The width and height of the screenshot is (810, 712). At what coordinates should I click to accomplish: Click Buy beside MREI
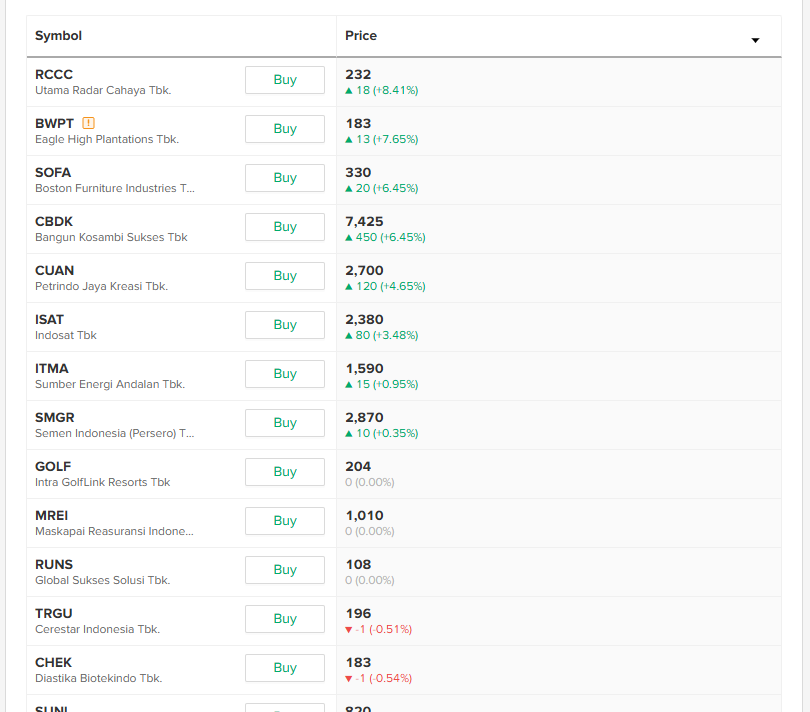pyautogui.click(x=285, y=521)
